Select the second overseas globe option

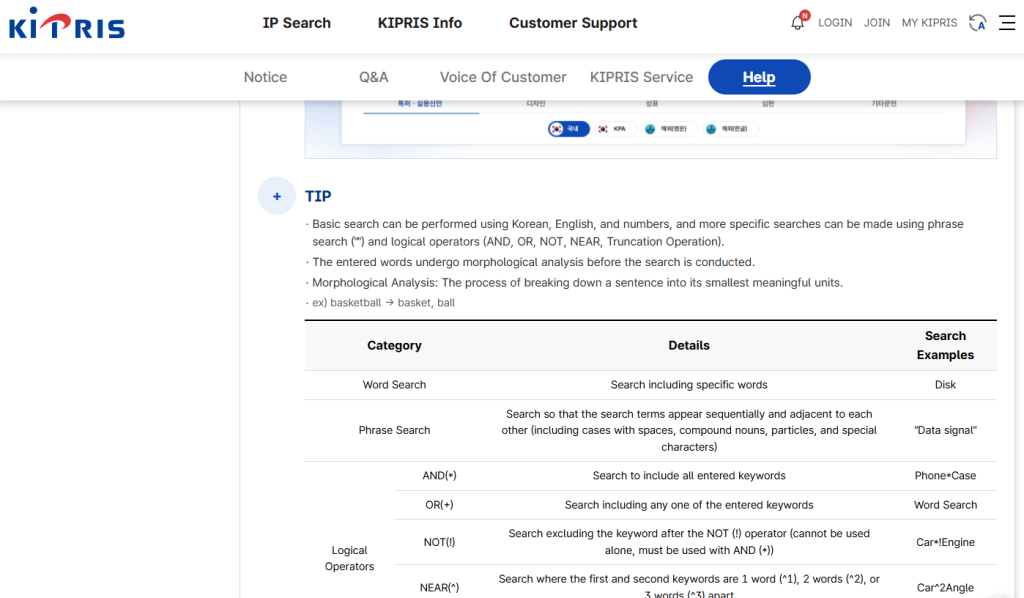click(731, 129)
